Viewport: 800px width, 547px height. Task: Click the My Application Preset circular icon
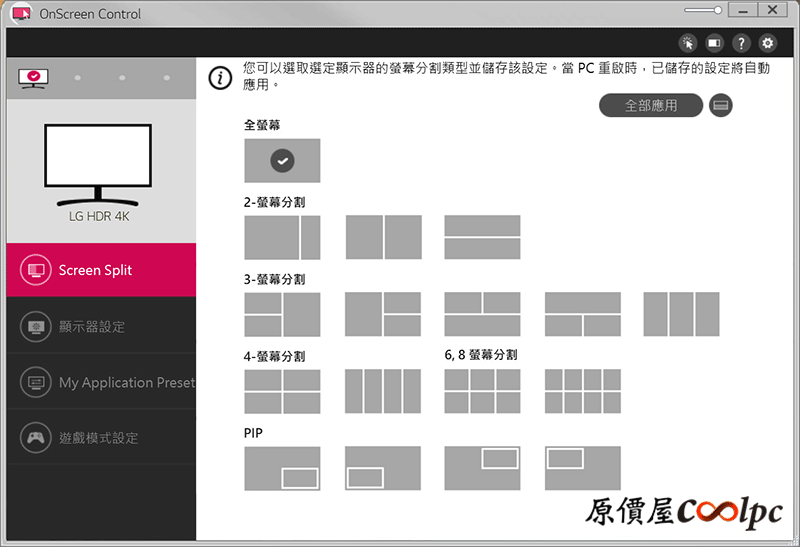(36, 382)
